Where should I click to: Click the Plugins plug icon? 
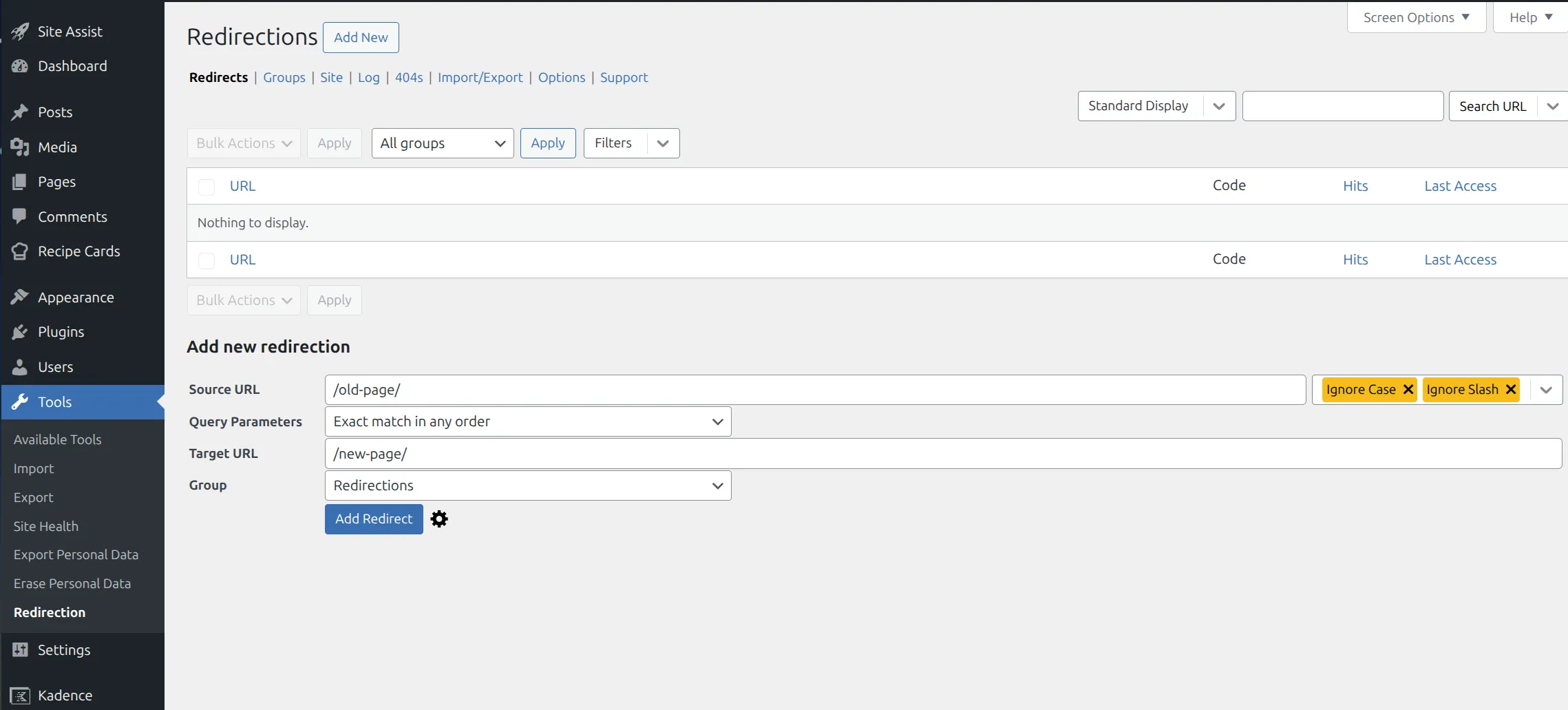click(20, 332)
